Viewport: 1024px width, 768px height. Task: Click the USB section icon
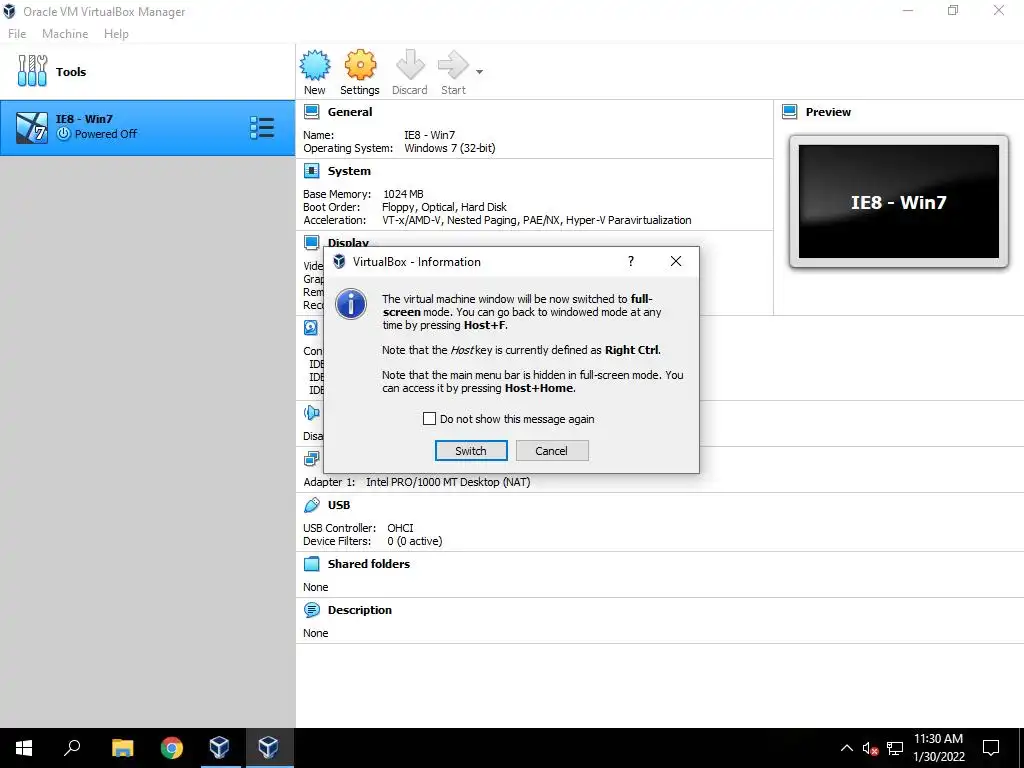click(312, 505)
